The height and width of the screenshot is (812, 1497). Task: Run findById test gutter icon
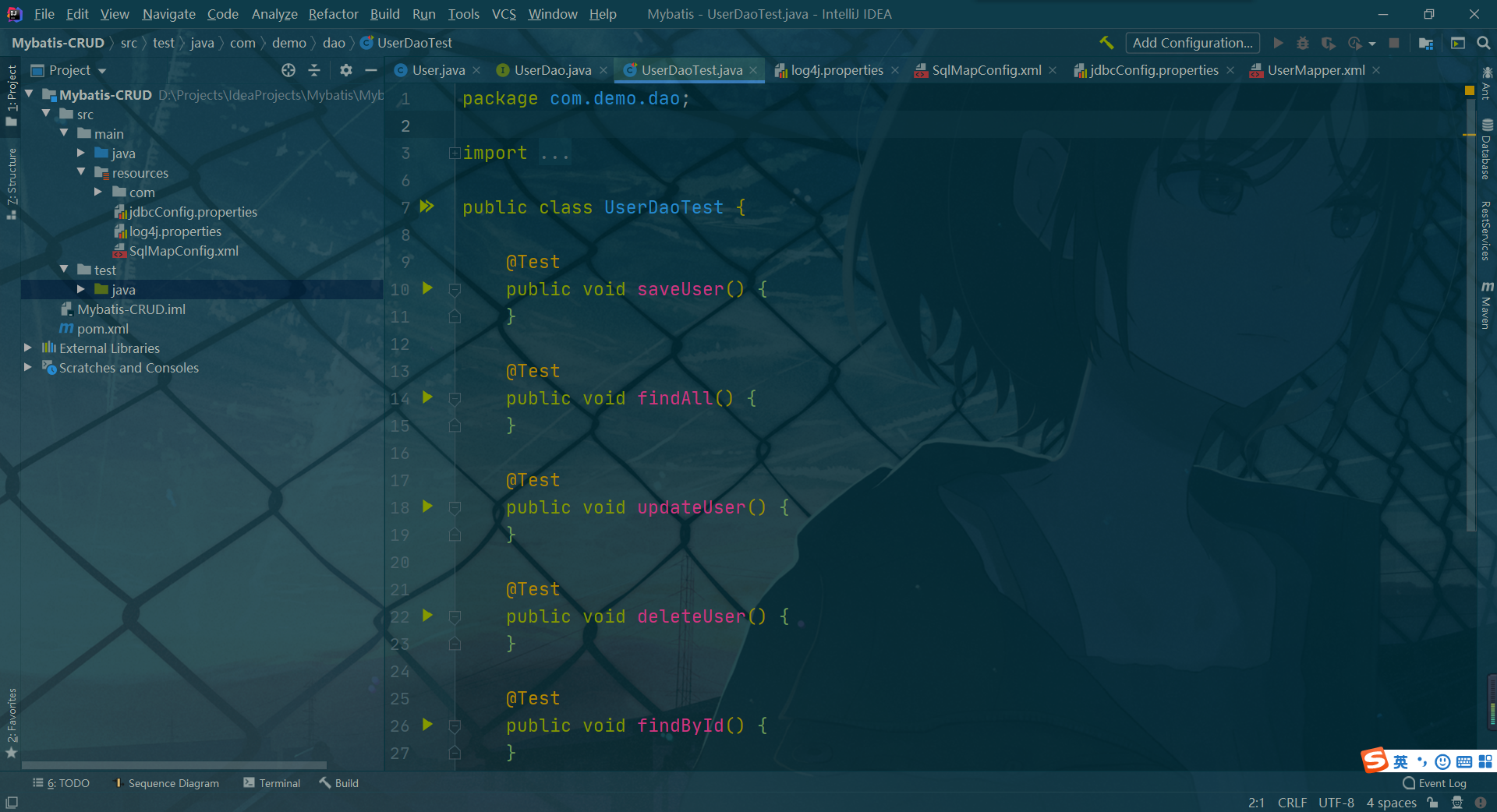pos(427,725)
